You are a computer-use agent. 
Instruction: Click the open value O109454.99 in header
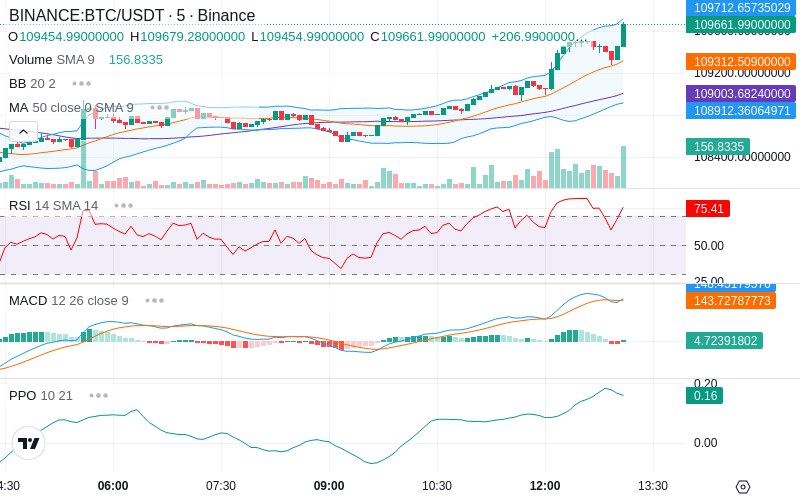[66, 37]
